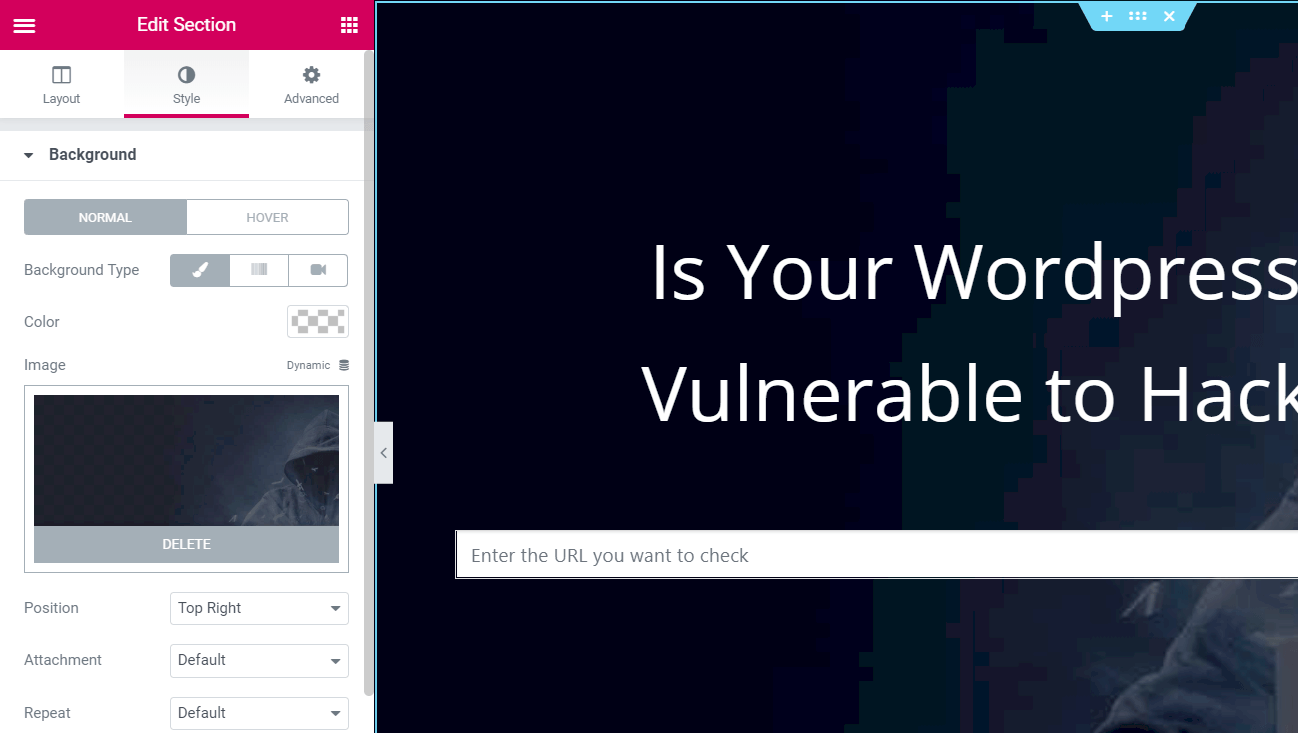Remove the section using the X handle
The width and height of the screenshot is (1298, 733).
coord(1168,16)
